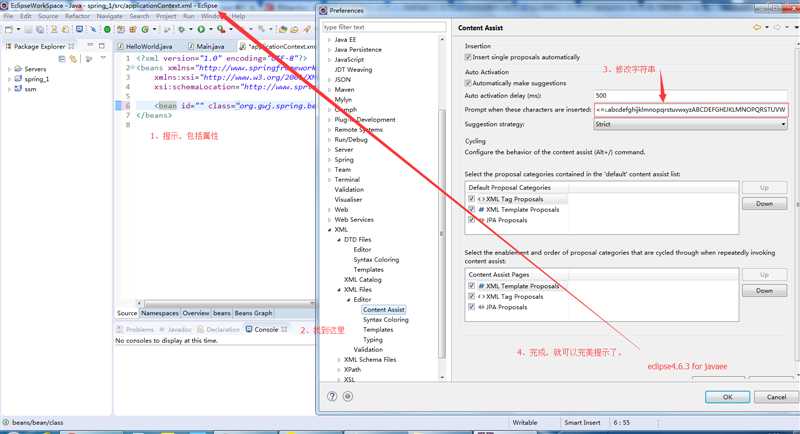Click the preferences tree vertical scrollbar
Viewport: 800px width, 434px height.
[442, 235]
